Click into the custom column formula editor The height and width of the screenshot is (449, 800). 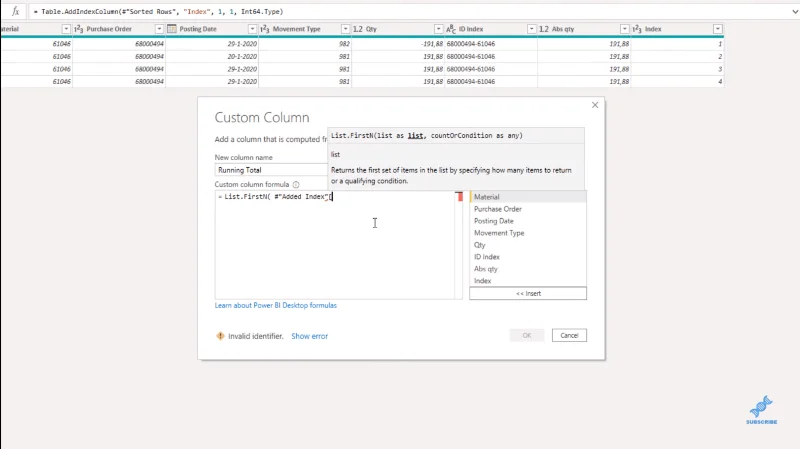pos(335,245)
